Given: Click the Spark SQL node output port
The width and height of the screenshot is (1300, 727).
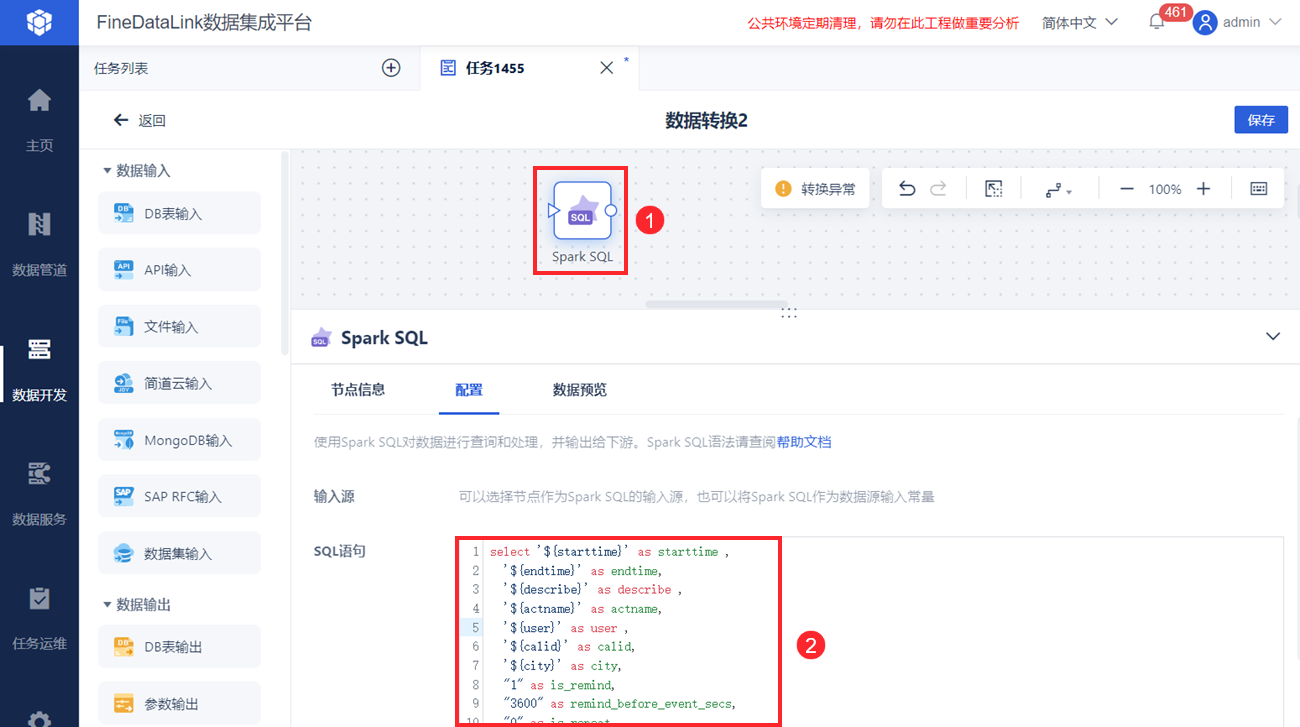Looking at the screenshot, I should (x=611, y=211).
